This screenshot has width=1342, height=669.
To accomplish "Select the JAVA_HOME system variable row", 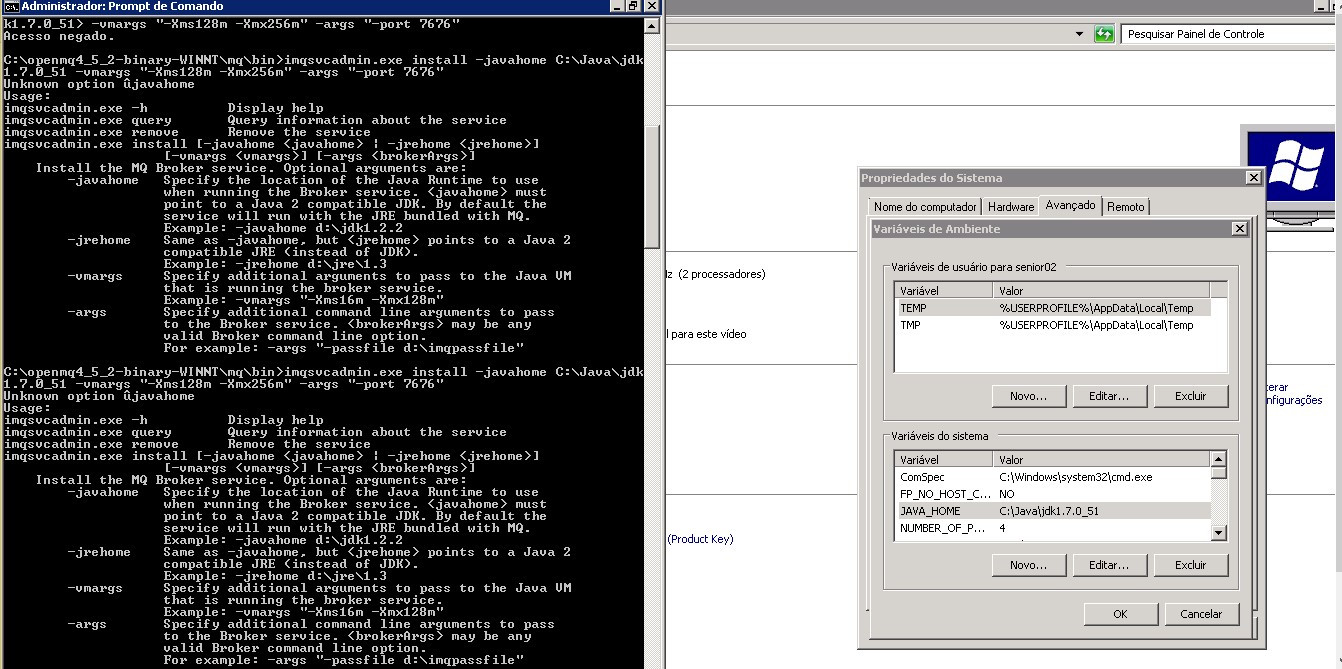I will tap(1050, 511).
